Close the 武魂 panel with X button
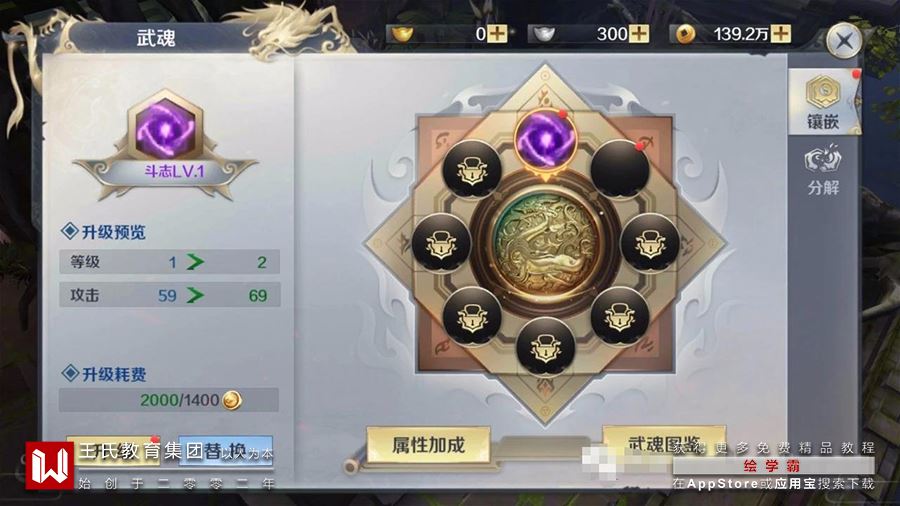 (844, 41)
